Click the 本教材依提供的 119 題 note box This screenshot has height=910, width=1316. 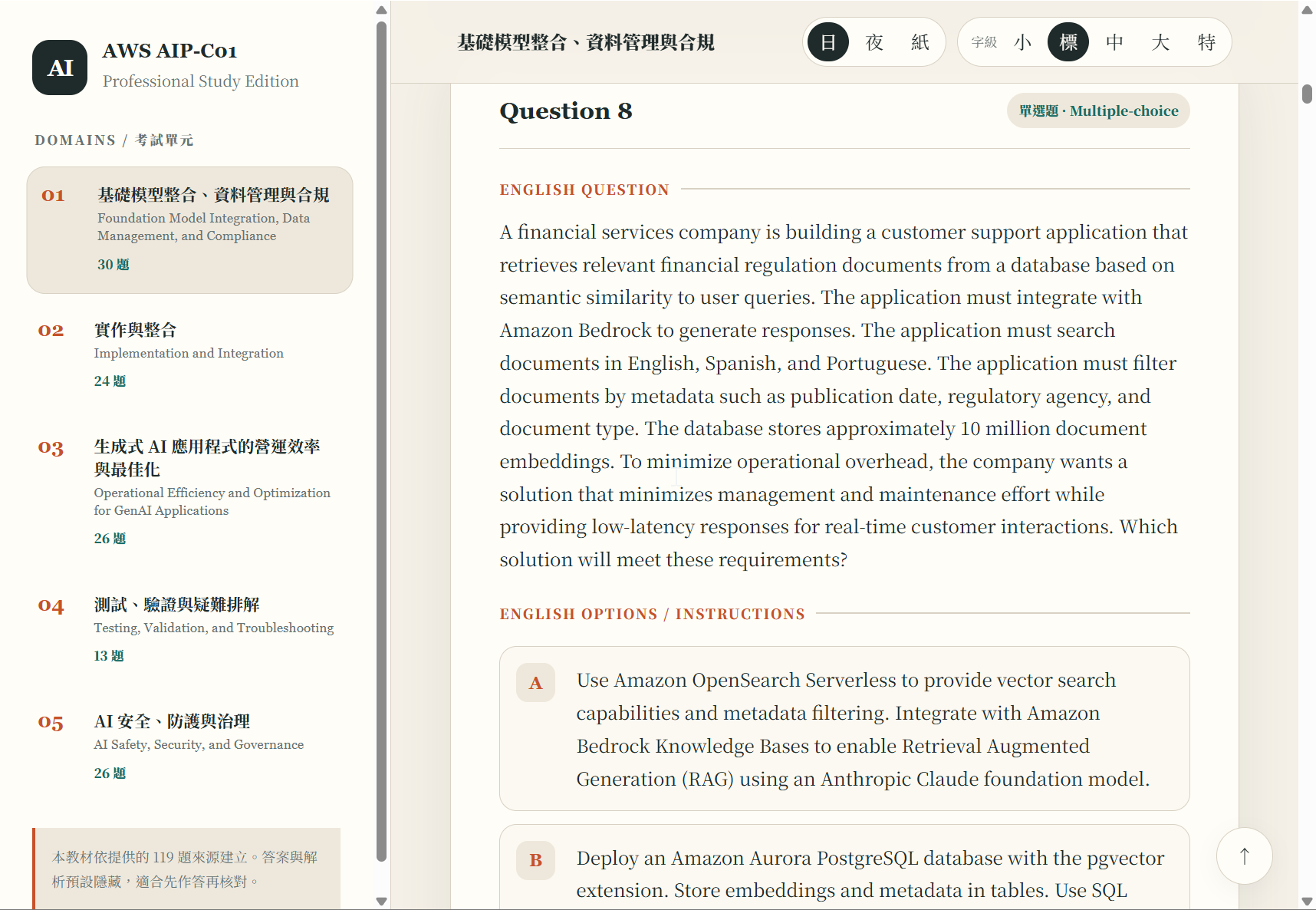pyautogui.click(x=186, y=869)
